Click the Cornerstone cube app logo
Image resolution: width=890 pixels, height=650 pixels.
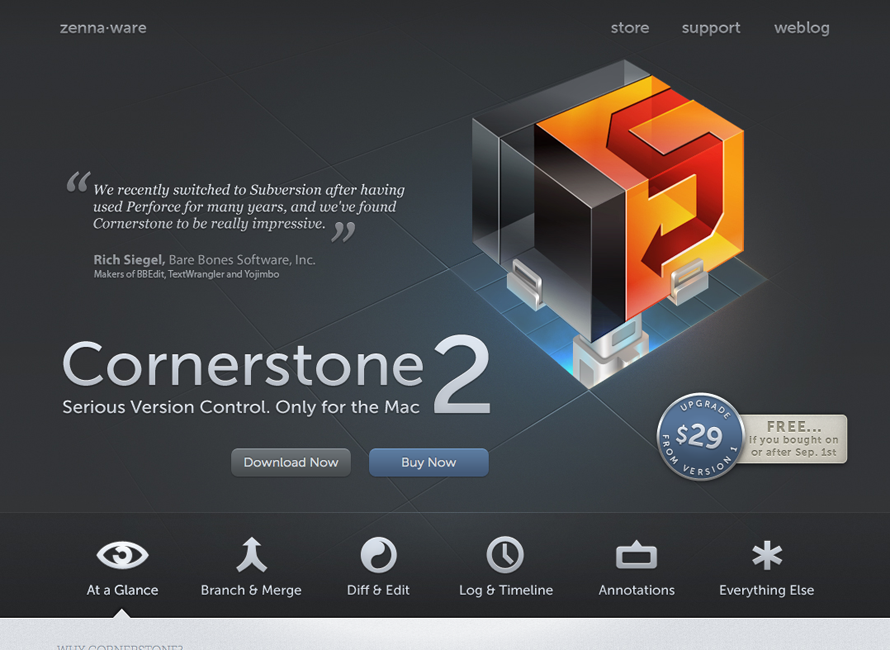[608, 224]
